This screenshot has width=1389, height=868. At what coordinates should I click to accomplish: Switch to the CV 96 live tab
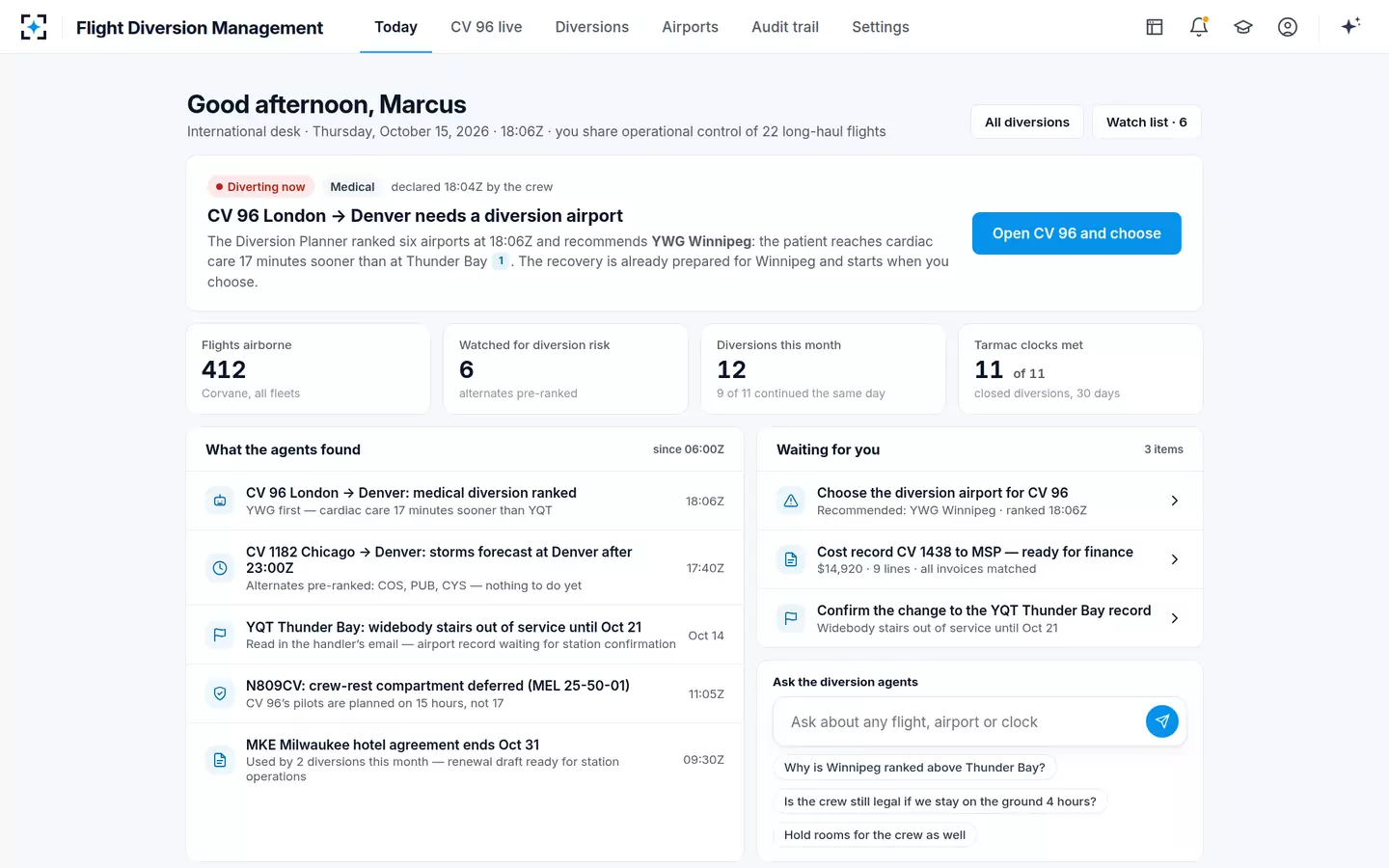pos(486,27)
